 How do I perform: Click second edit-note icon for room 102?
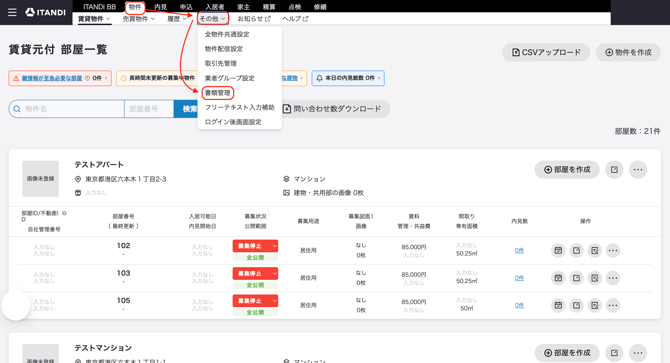595,250
